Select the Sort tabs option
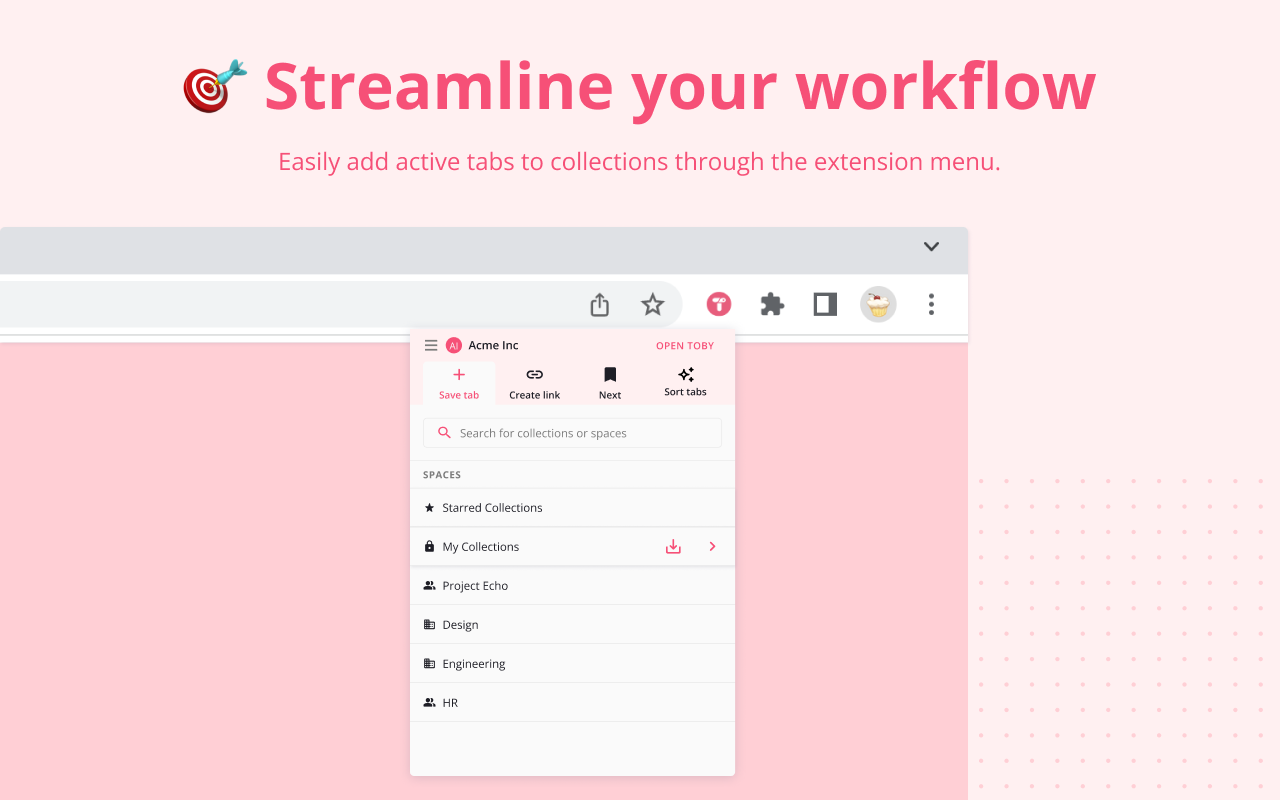 pyautogui.click(x=685, y=381)
